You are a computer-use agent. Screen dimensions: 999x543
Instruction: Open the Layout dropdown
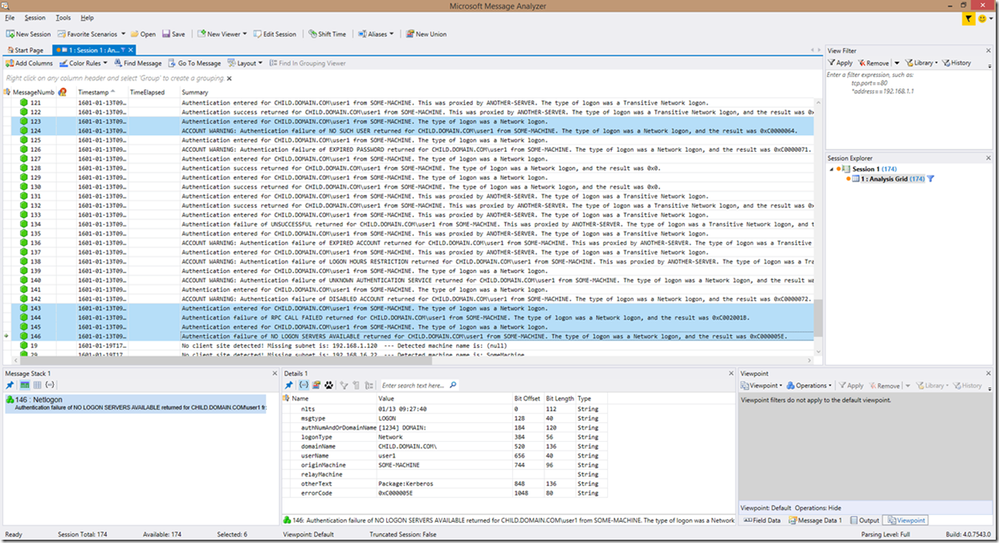click(245, 63)
